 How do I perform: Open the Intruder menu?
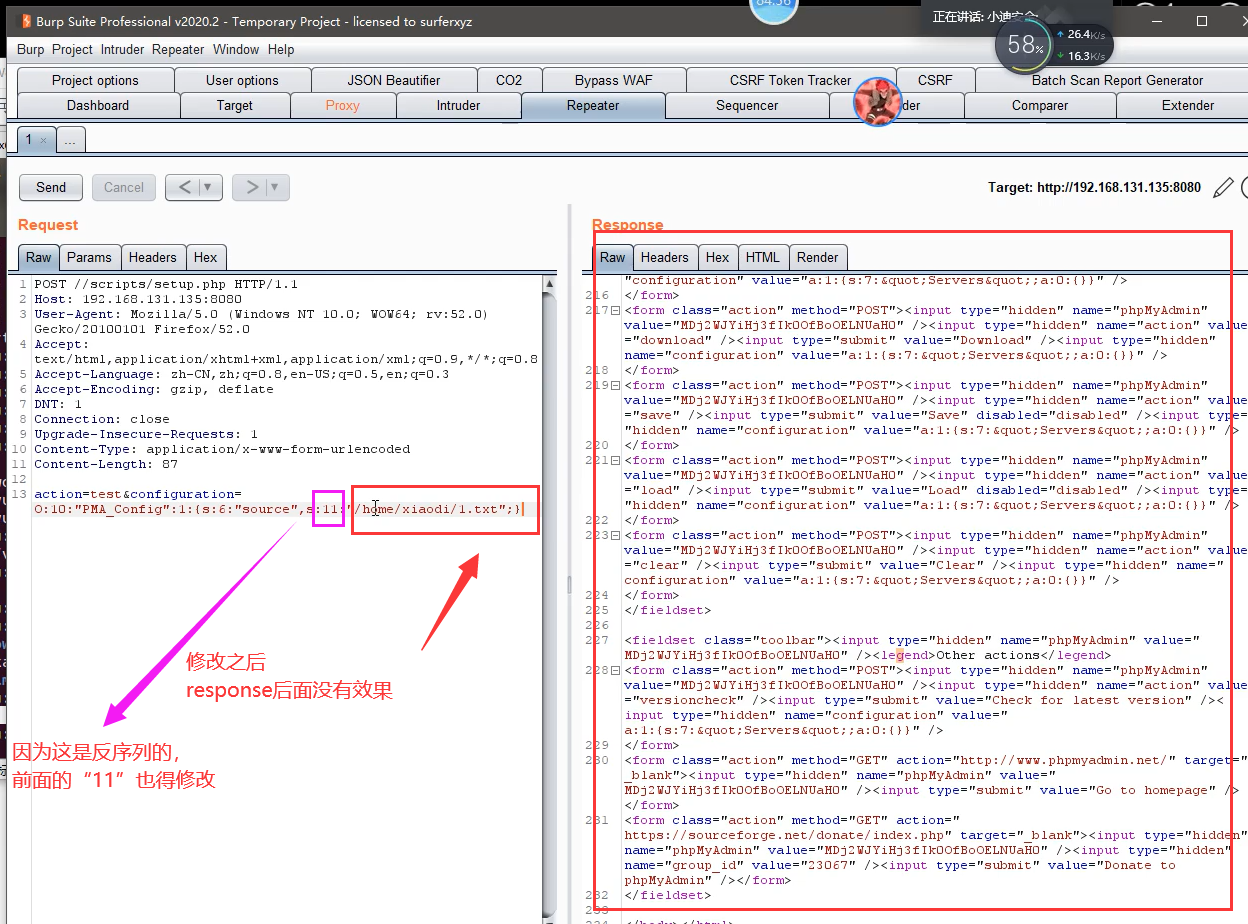[121, 49]
